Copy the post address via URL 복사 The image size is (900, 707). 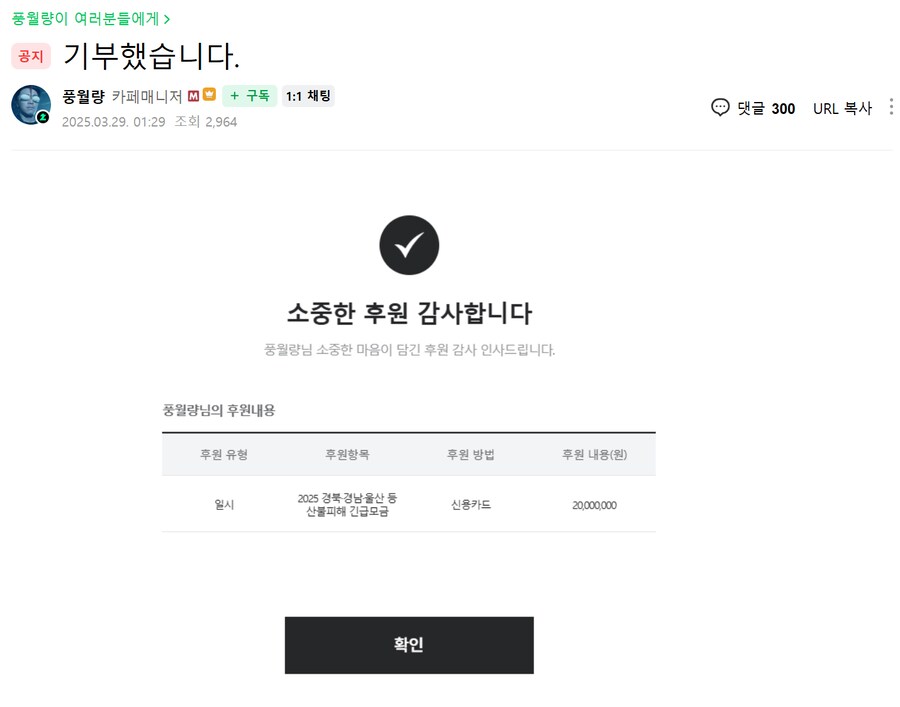[842, 108]
